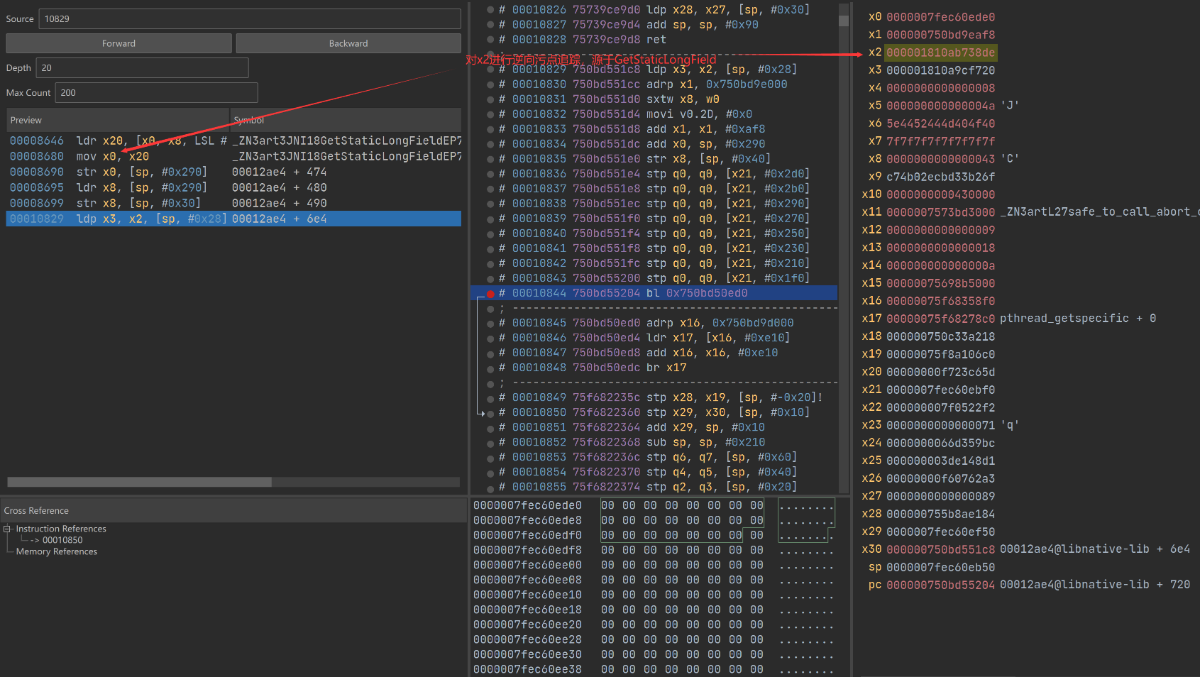Viewport: 1200px width, 677px height.
Task: Select highlighted trace row 00010829 ldp x3, x2
Action: (x=233, y=218)
